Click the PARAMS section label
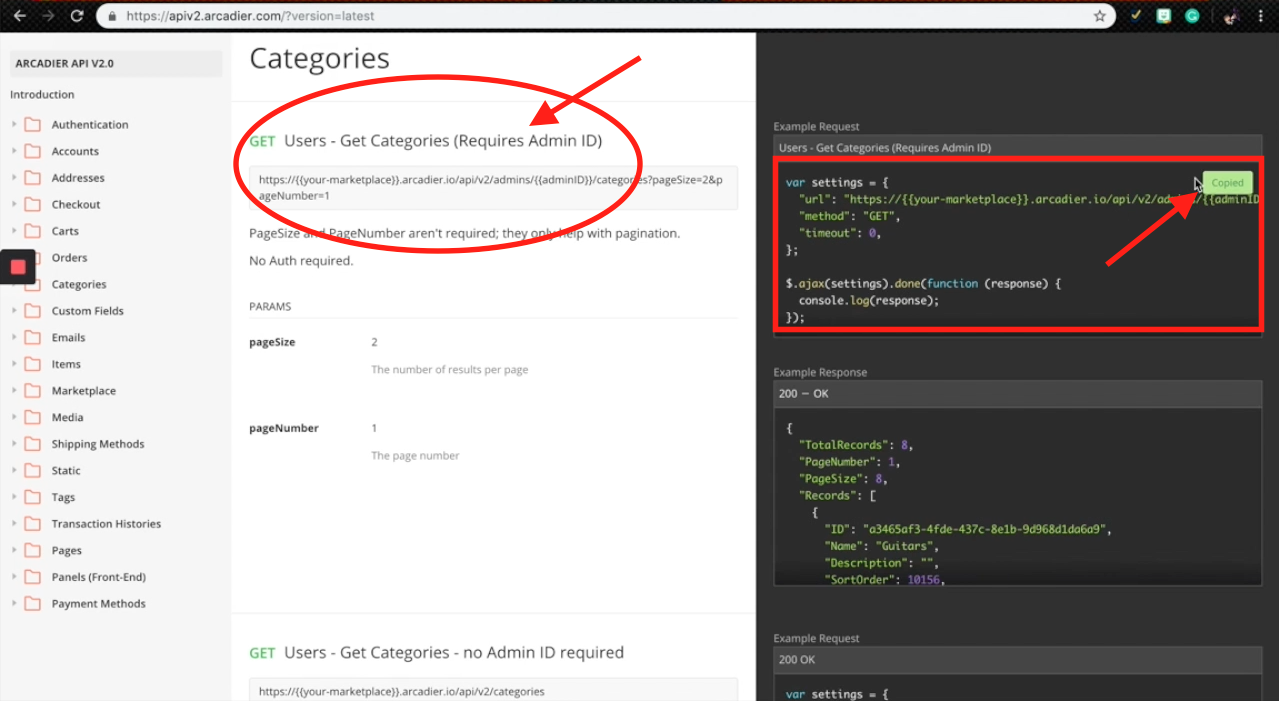This screenshot has width=1279, height=701. click(x=270, y=307)
